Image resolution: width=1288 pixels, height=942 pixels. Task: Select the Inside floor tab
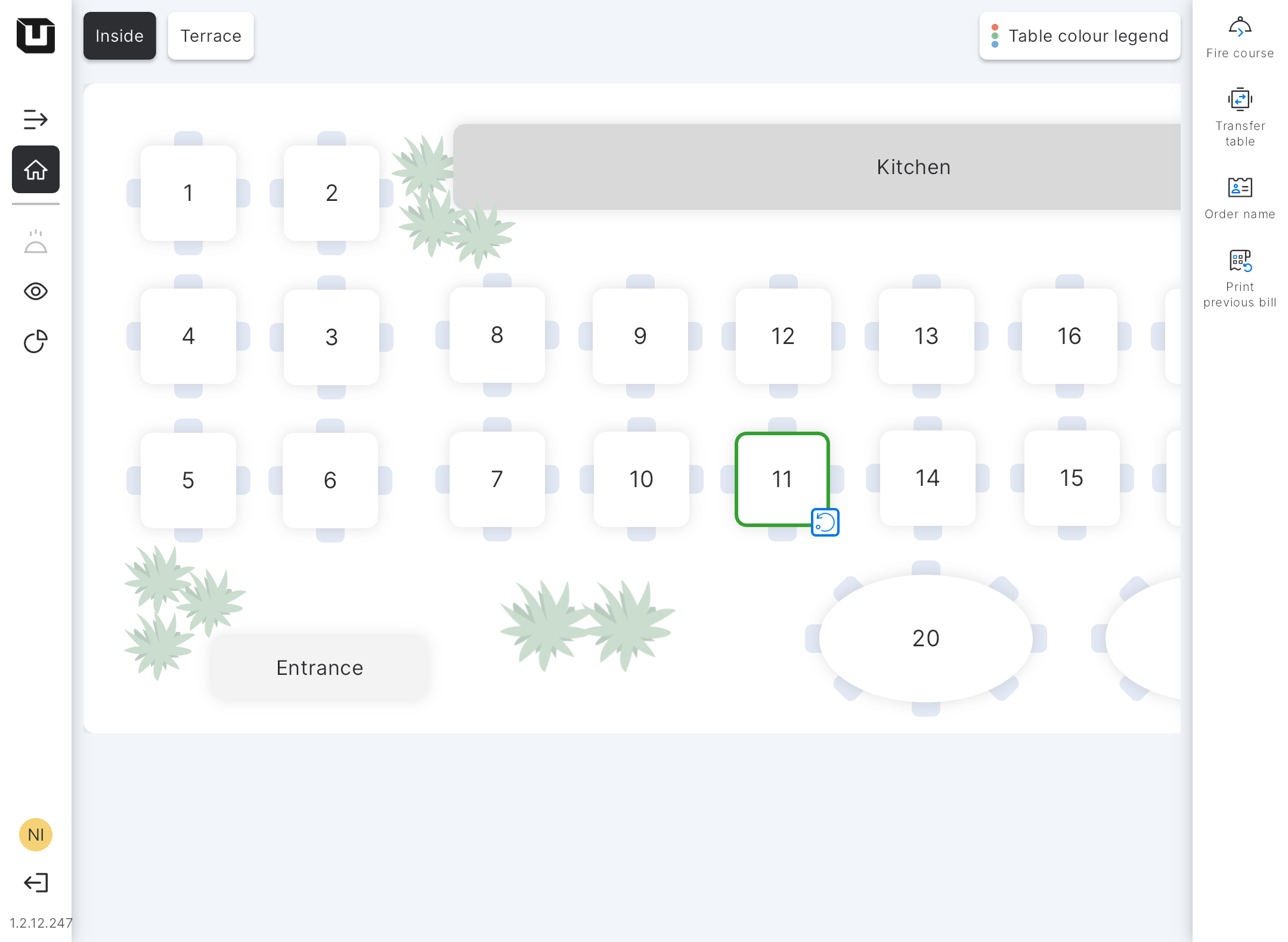coord(120,36)
